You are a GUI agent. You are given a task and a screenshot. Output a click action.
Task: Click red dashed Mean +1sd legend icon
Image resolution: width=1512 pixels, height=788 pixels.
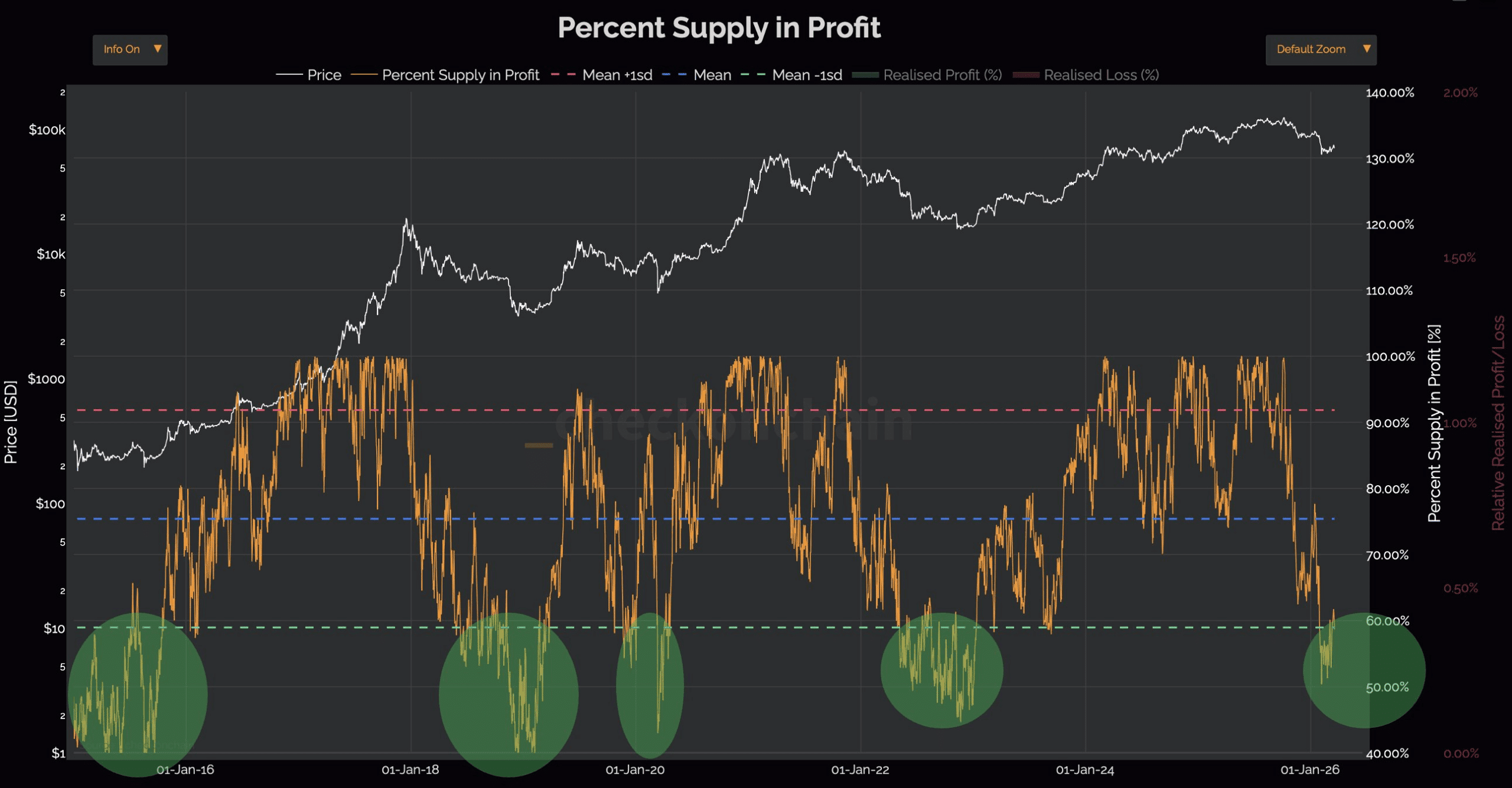[x=563, y=75]
